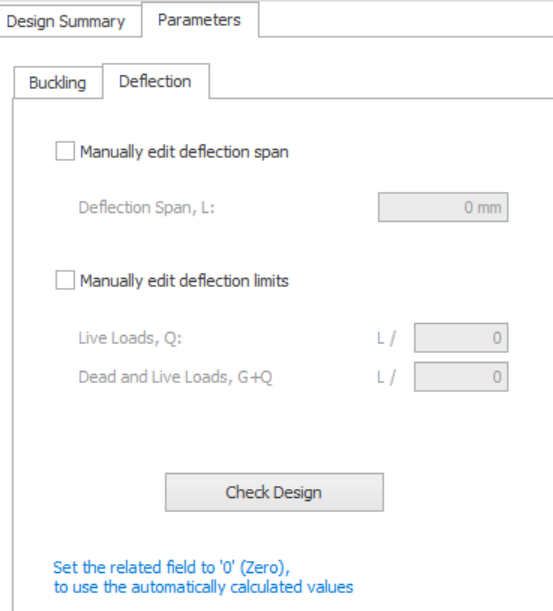553x611 pixels.
Task: Click the 'Manually edit deflection limits' label text
Action: click(x=184, y=281)
